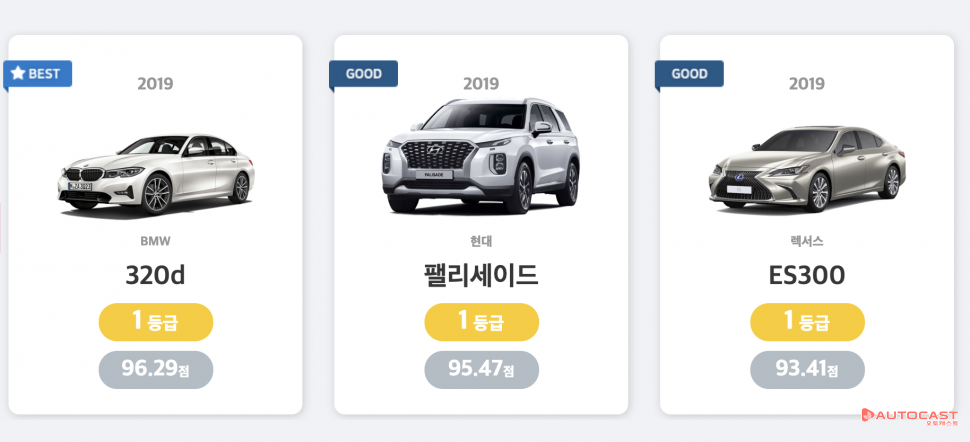
Task: Click the BMW brand label
Action: pos(155,241)
